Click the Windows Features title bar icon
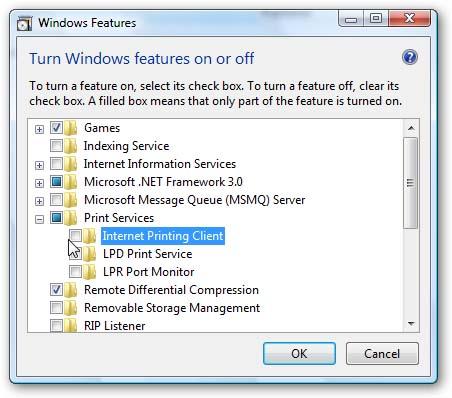Screen dimensions: 452x398 coord(25,23)
